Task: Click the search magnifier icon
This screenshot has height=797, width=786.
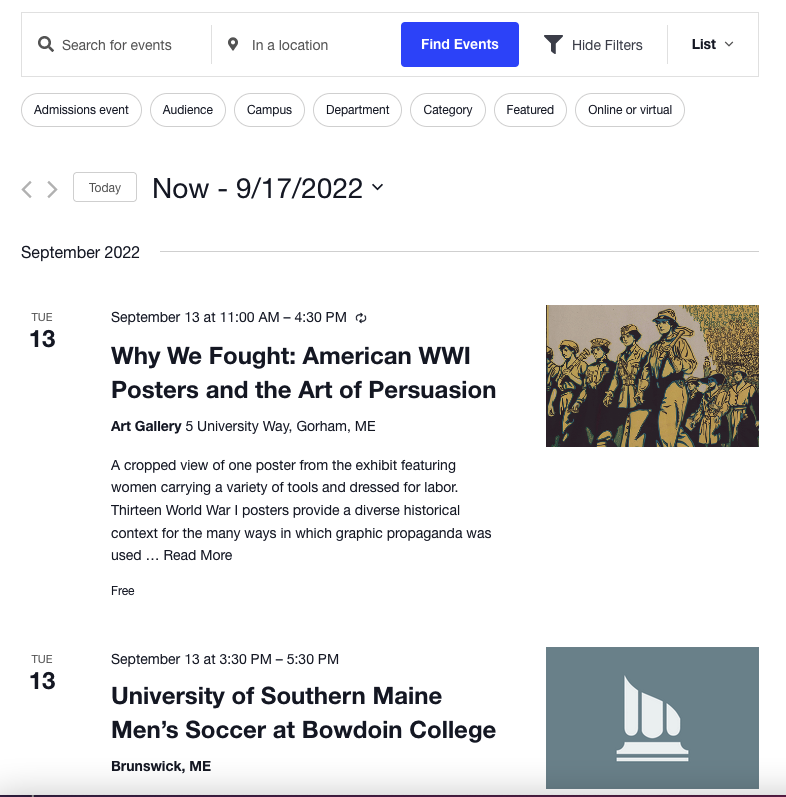Action: click(46, 44)
